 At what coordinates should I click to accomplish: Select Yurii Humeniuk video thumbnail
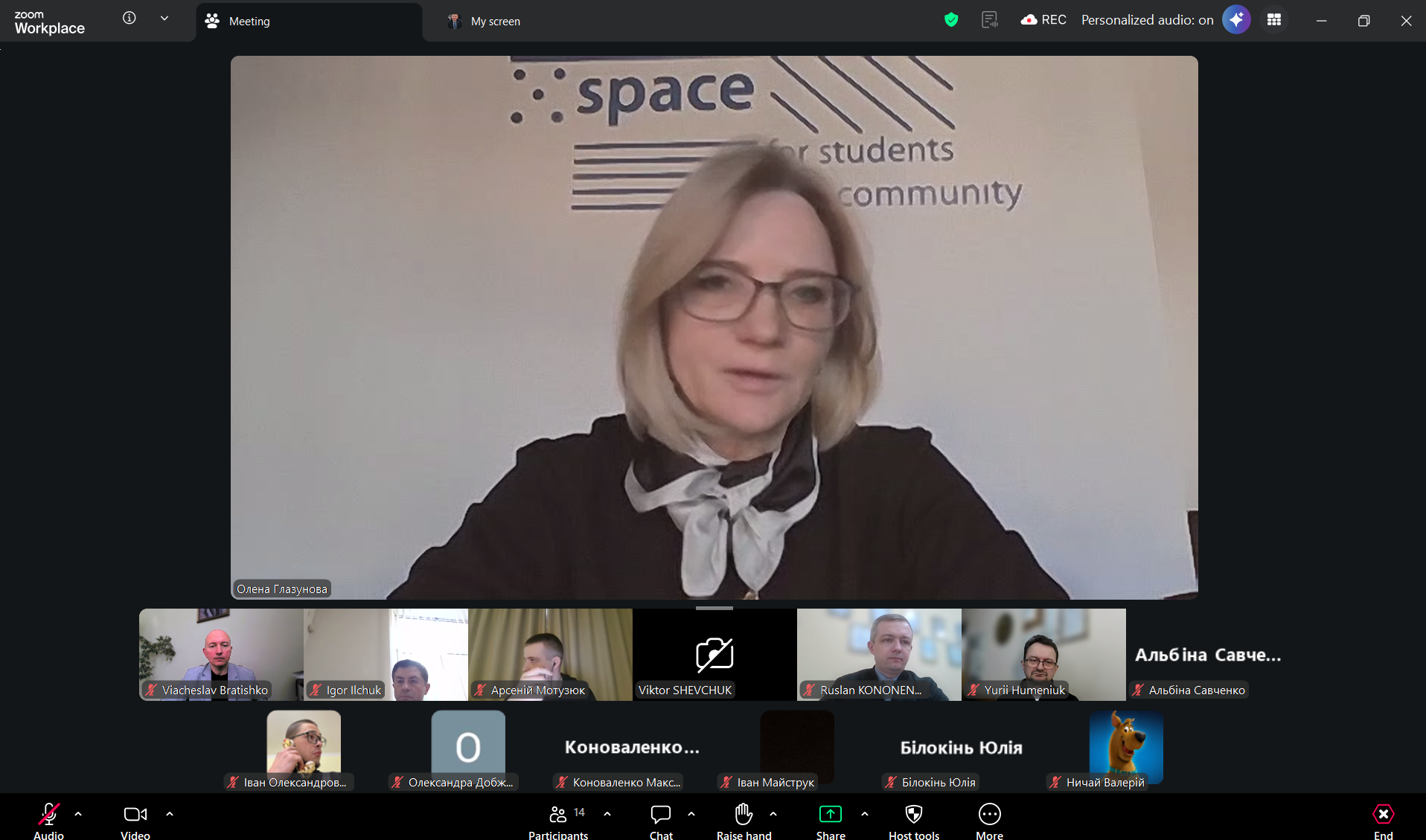[x=1043, y=654]
